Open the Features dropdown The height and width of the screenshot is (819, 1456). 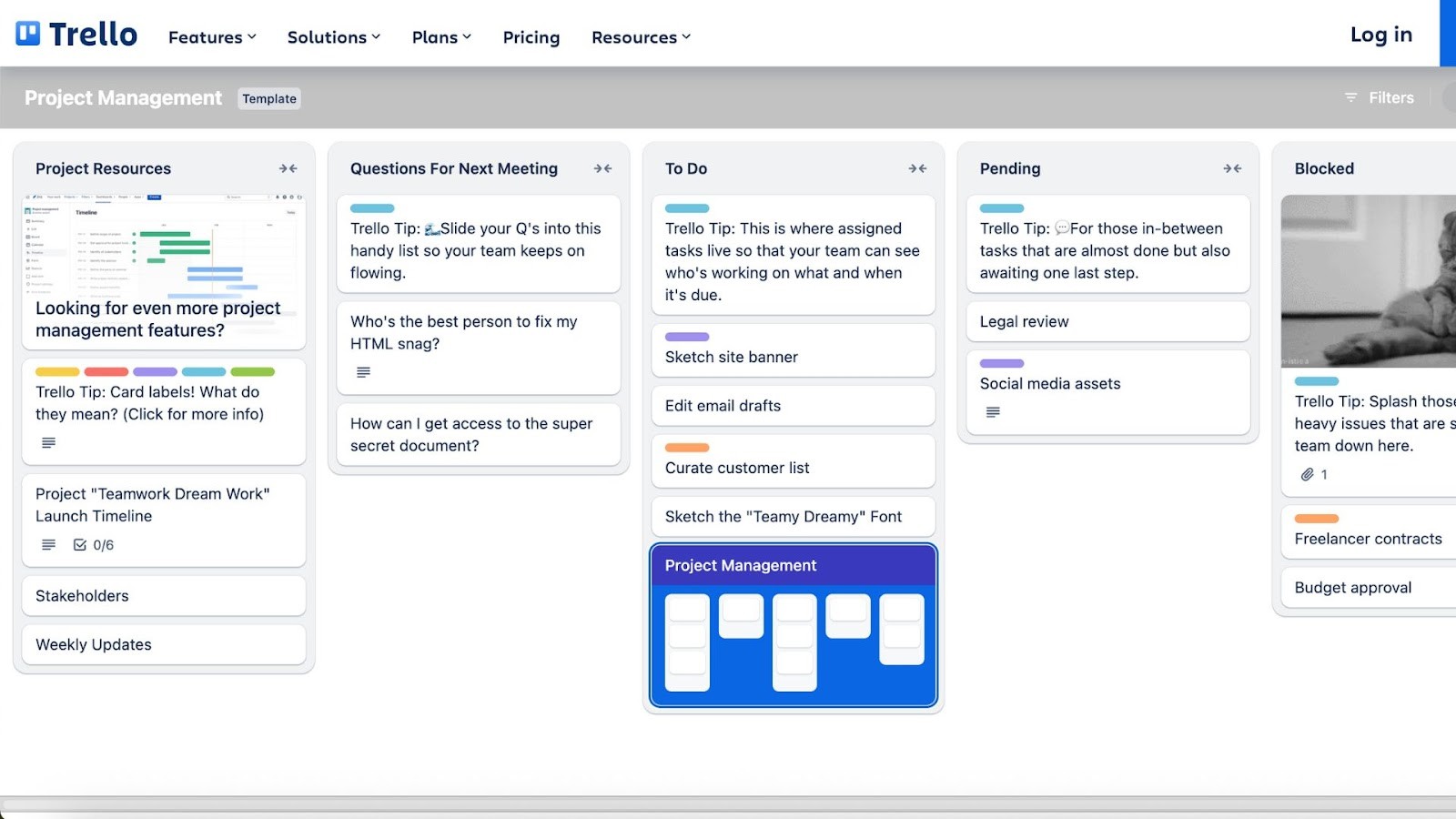(210, 37)
